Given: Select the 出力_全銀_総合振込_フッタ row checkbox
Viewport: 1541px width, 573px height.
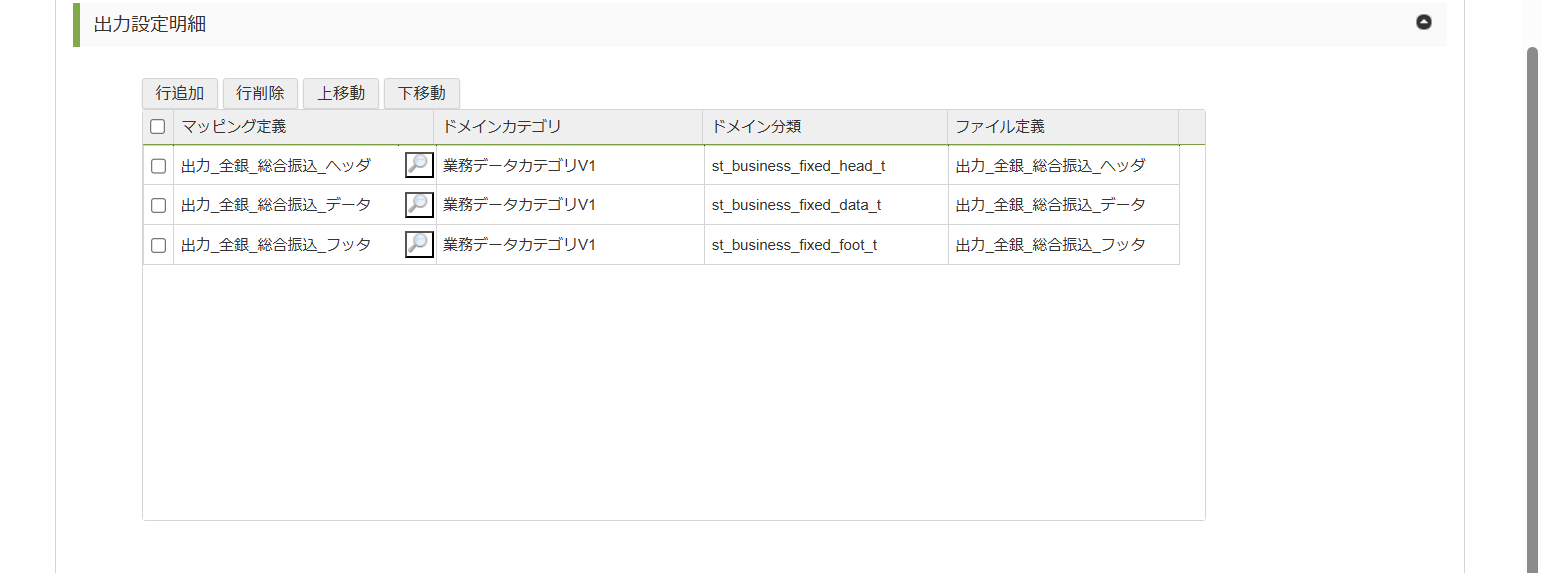Looking at the screenshot, I should [158, 245].
